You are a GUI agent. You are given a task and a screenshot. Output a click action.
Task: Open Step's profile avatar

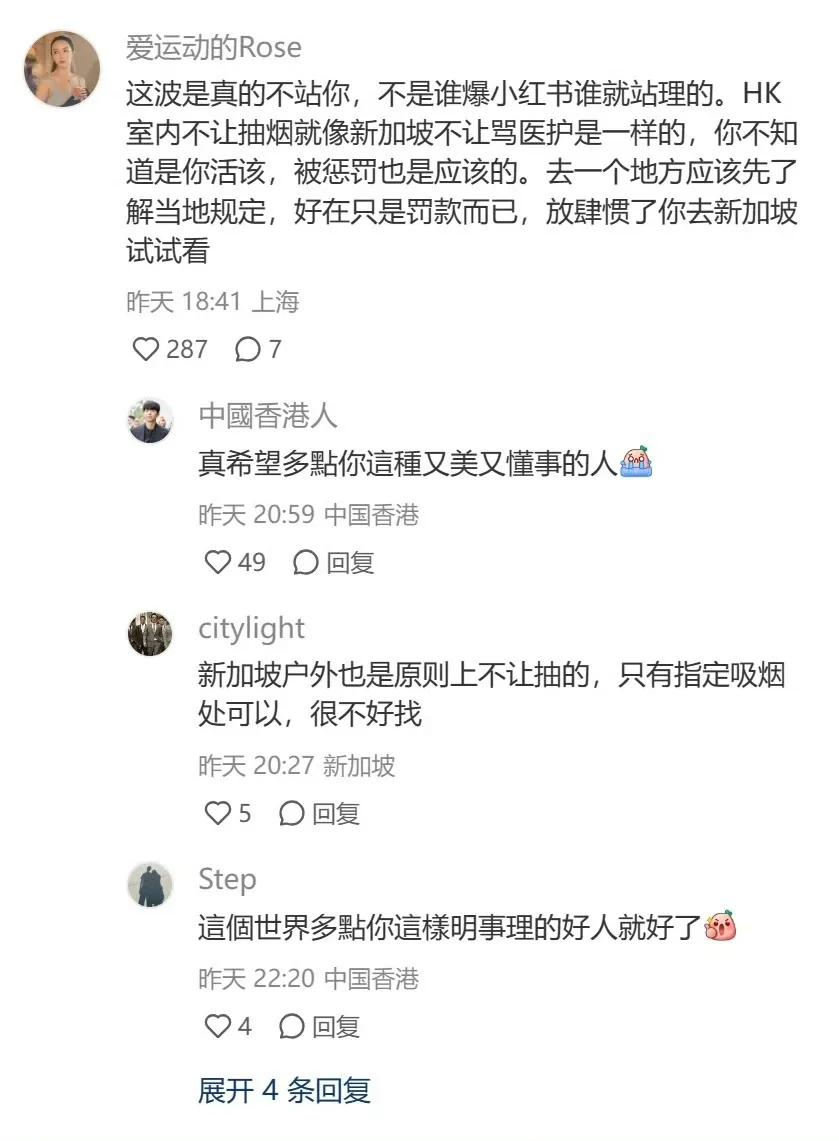151,884
